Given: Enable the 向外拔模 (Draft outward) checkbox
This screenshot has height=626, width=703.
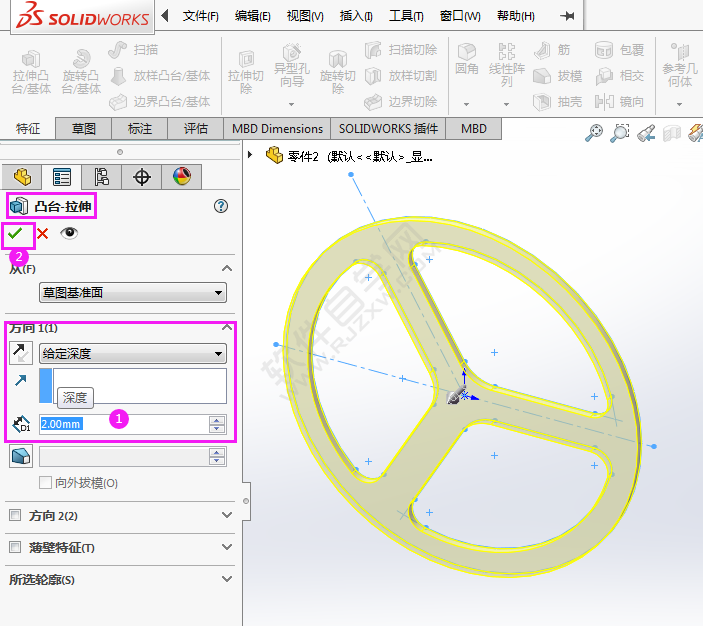Looking at the screenshot, I should point(45,483).
